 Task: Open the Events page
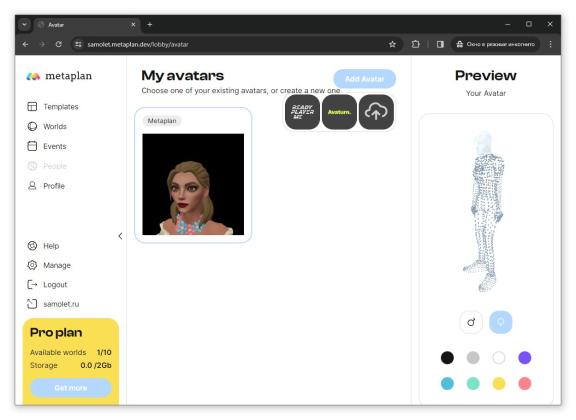[x=47, y=146]
